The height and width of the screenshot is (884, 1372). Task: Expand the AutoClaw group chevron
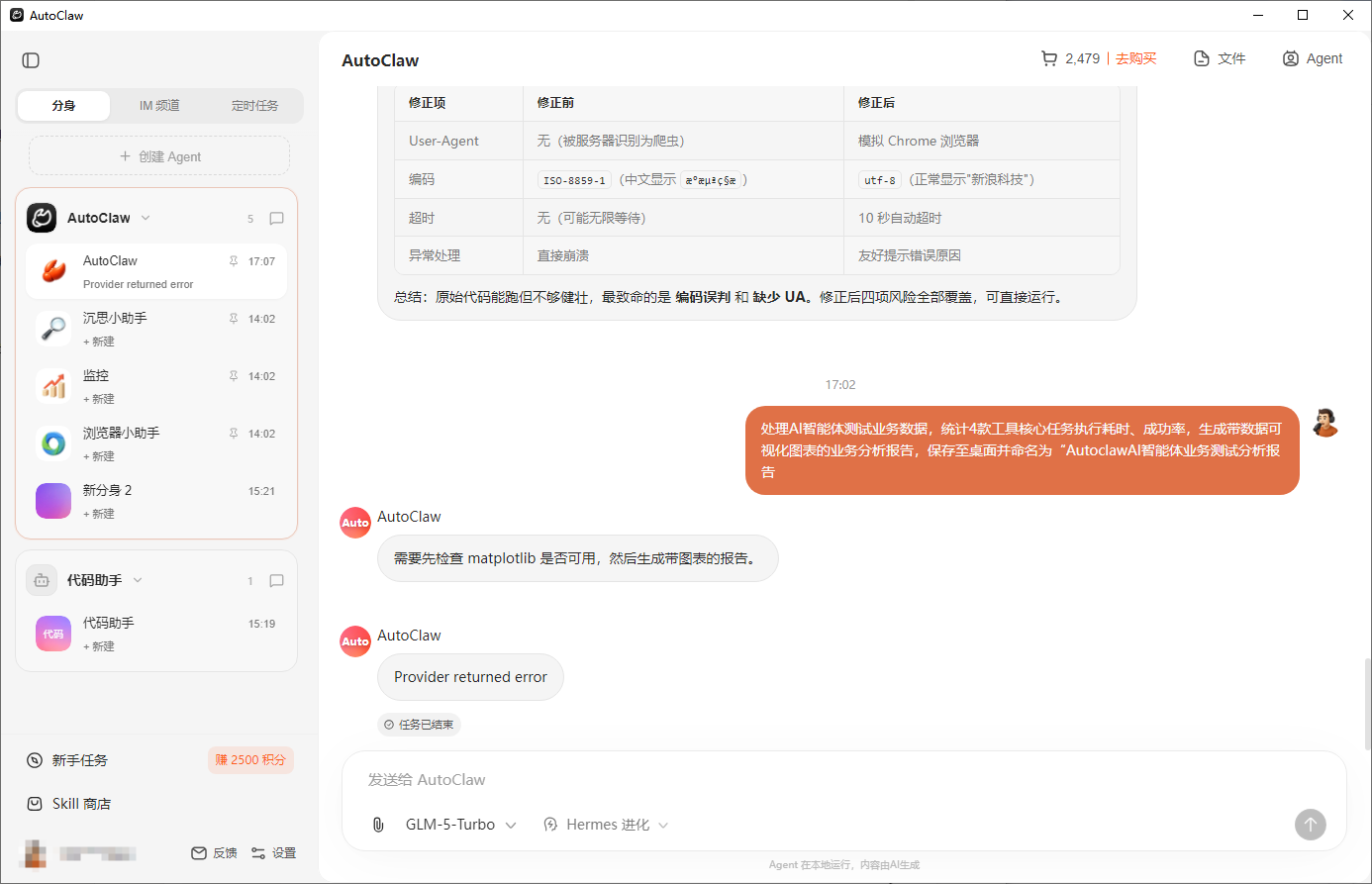coord(146,218)
